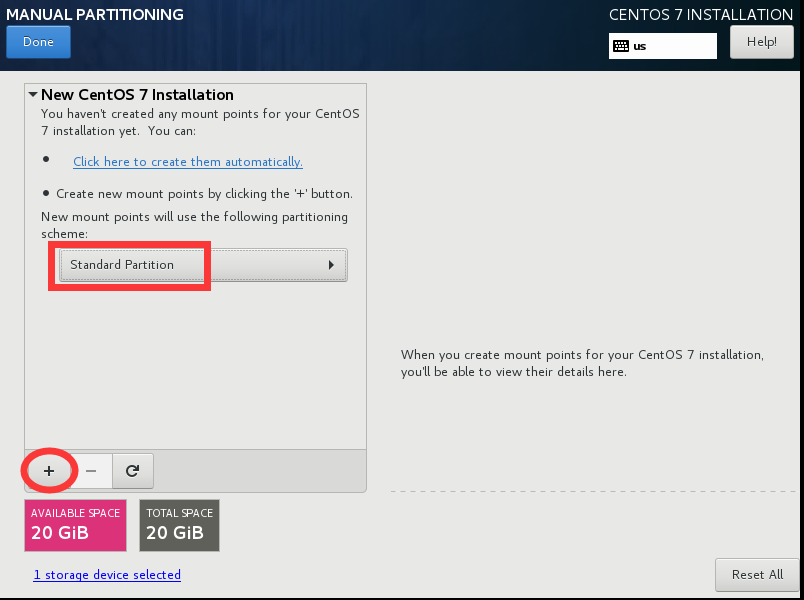Click the New CentOS 7 Installation heading text

tap(137, 95)
